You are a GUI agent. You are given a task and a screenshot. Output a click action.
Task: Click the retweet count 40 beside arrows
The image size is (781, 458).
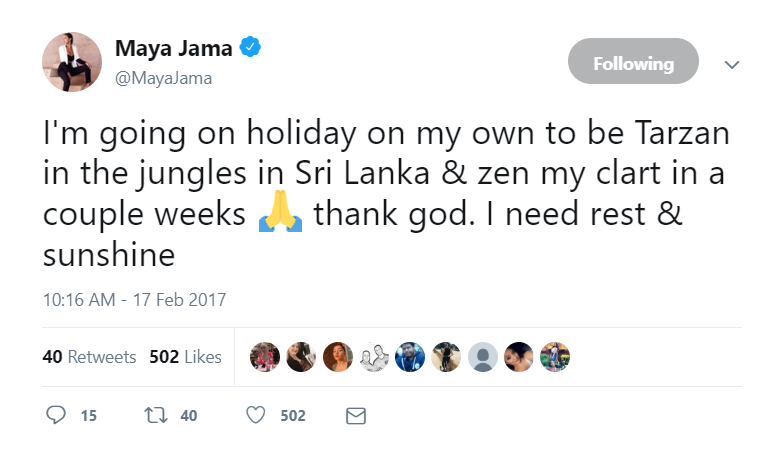click(x=189, y=416)
